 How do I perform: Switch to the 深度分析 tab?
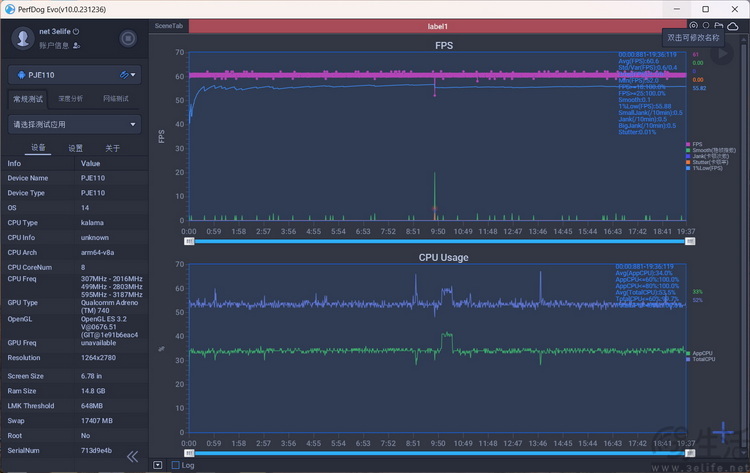click(70, 99)
